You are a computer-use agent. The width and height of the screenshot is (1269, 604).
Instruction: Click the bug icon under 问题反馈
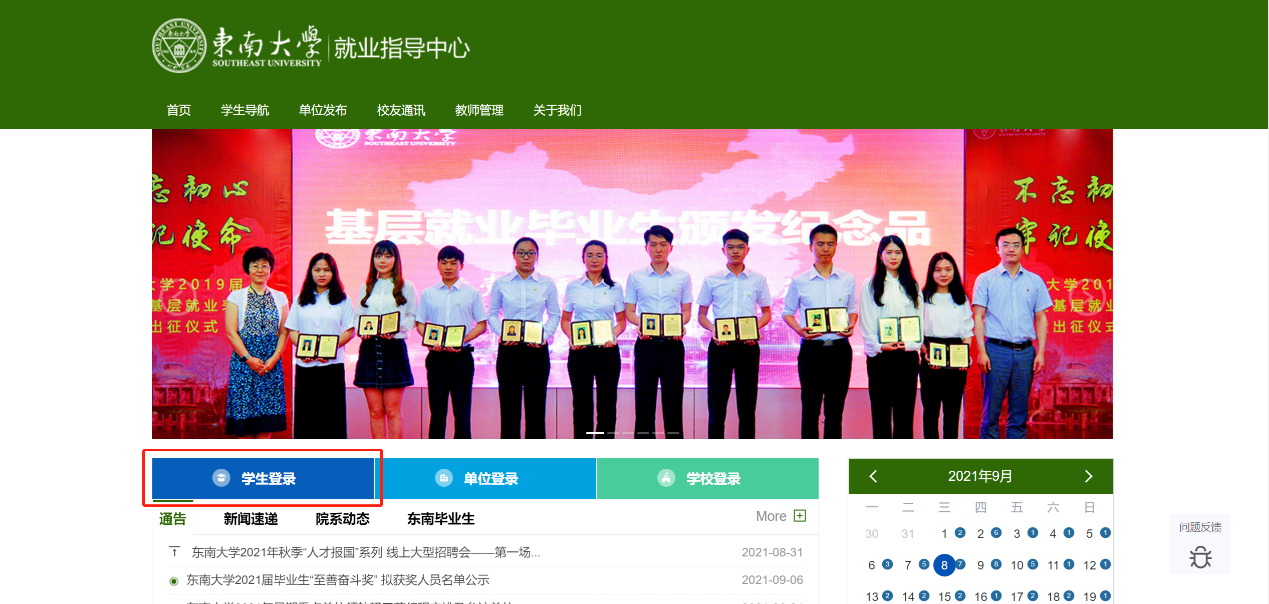click(x=1200, y=559)
